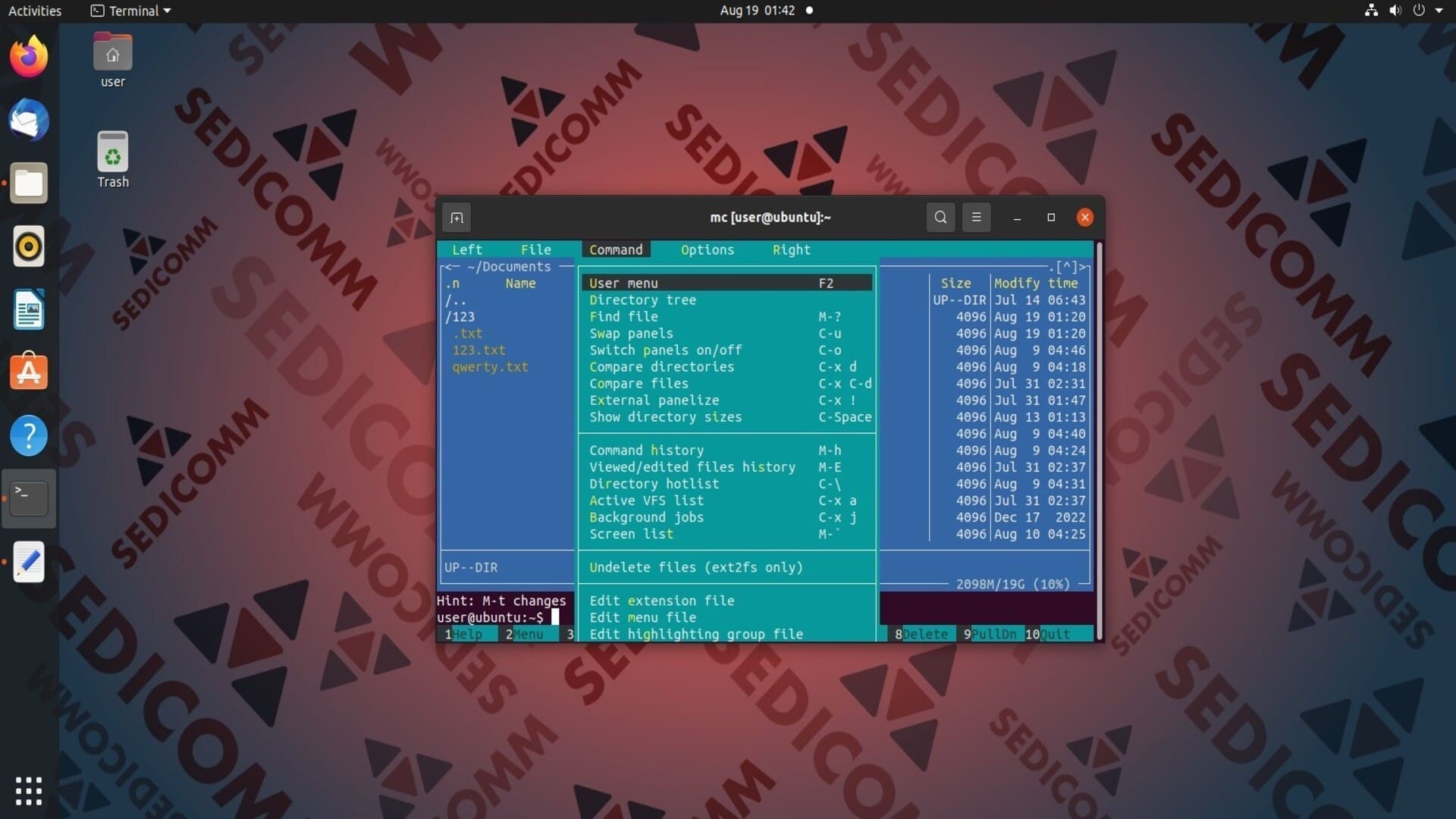This screenshot has width=1456, height=819.
Task: Click the 8 Delete function key button
Action: pyautogui.click(x=922, y=634)
